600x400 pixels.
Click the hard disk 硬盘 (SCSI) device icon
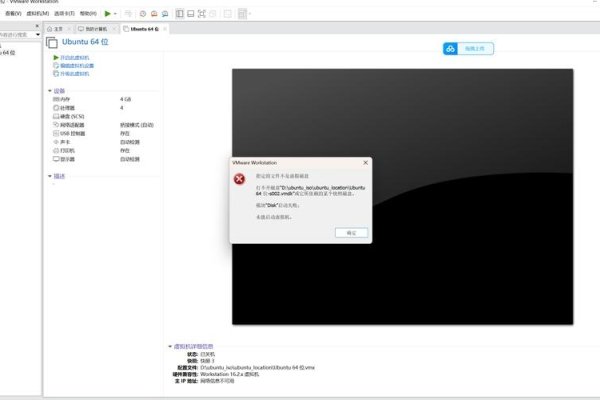tap(56, 116)
